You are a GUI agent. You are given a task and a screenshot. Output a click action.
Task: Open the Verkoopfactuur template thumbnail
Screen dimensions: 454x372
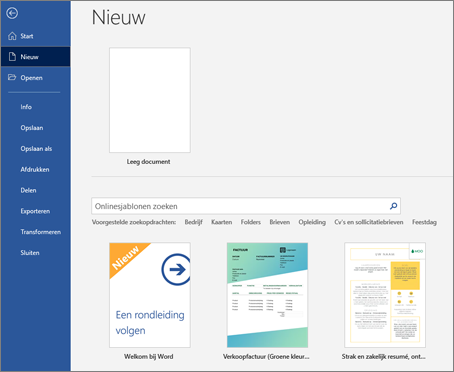click(x=267, y=295)
